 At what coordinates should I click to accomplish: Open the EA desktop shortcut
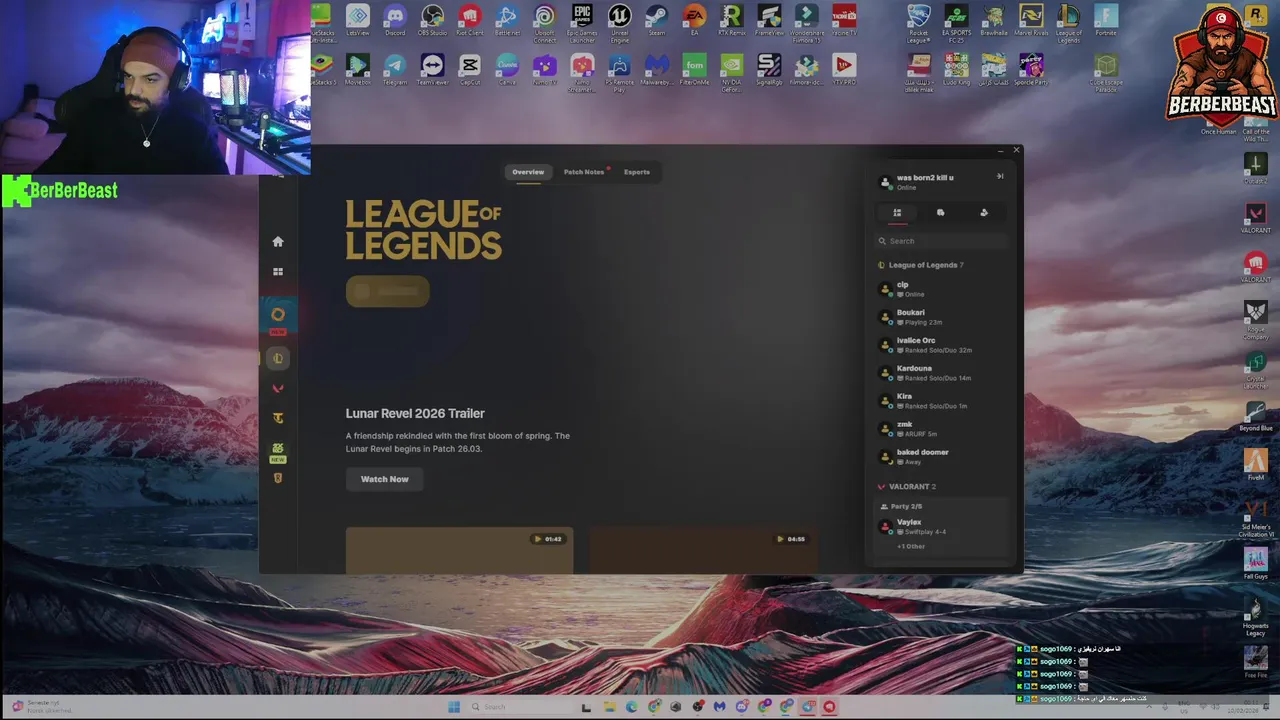click(694, 20)
